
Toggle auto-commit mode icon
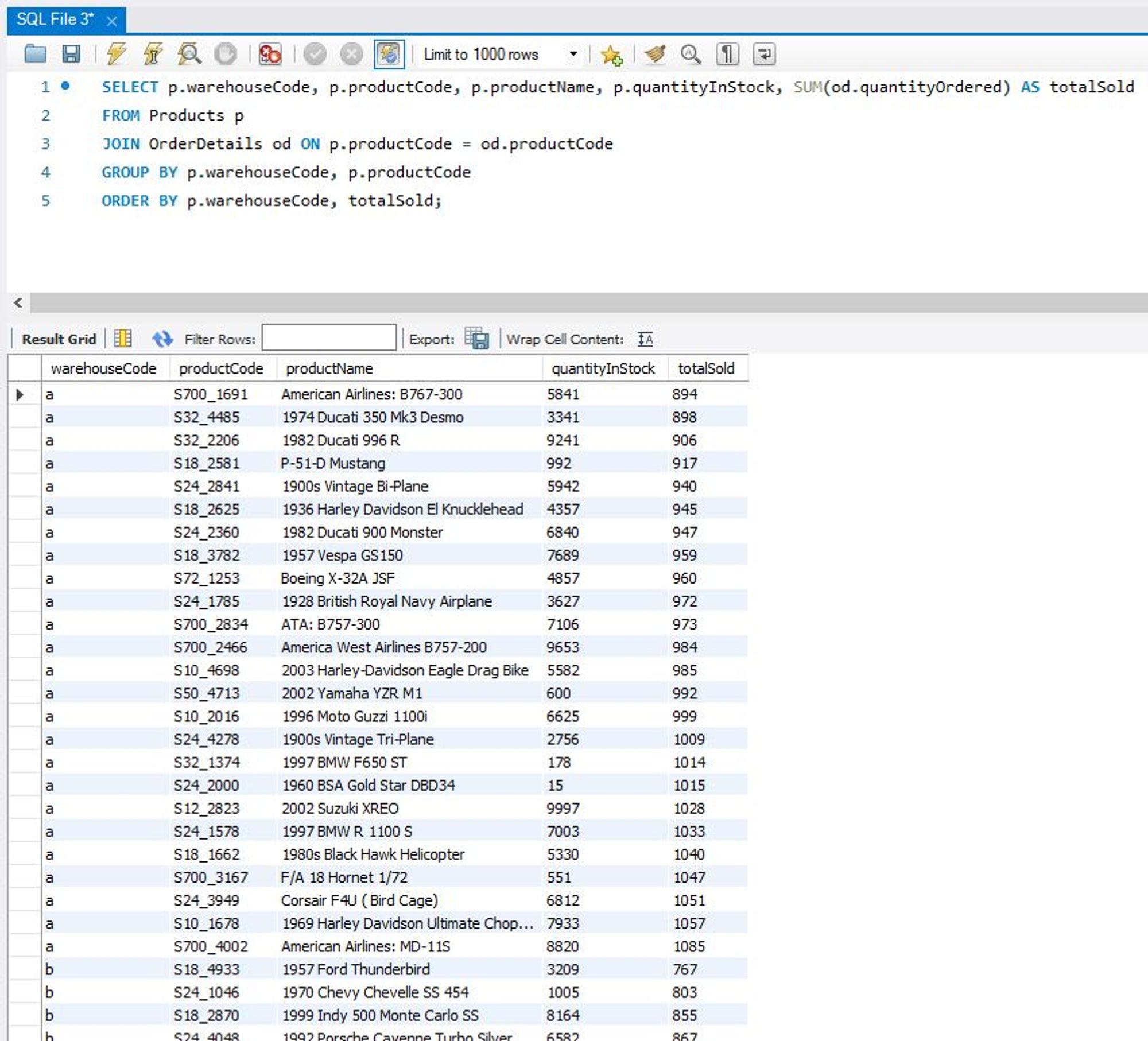pyautogui.click(x=389, y=54)
